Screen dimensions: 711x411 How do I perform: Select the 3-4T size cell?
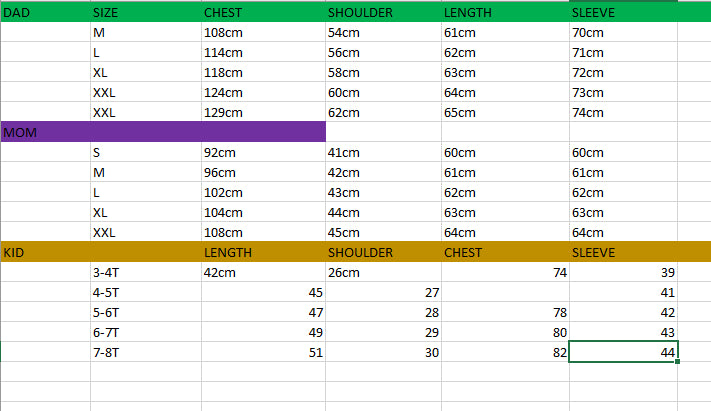point(145,272)
